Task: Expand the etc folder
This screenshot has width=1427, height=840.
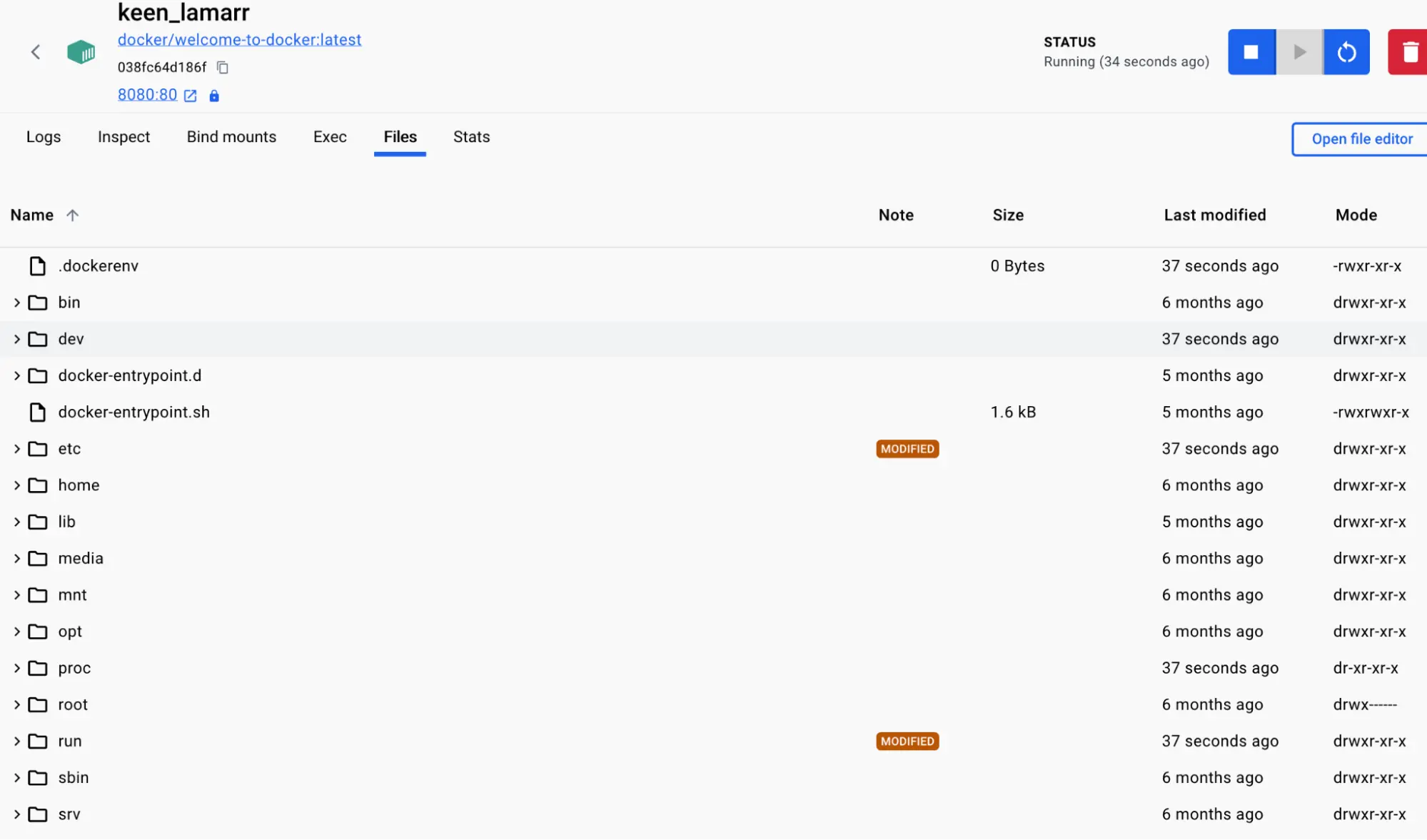Action: coord(17,448)
